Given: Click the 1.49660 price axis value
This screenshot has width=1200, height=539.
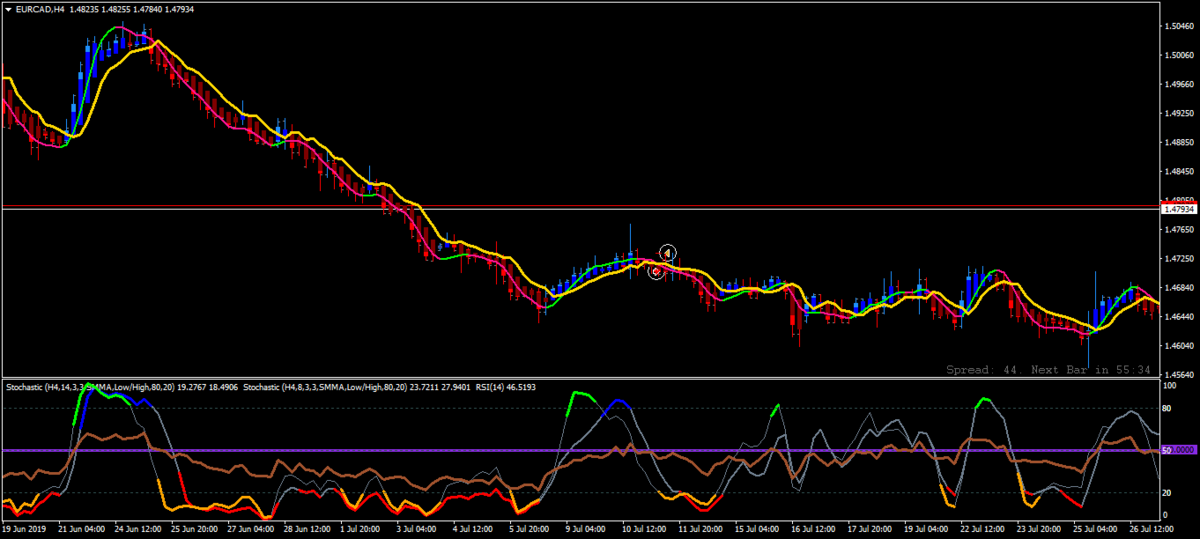Looking at the screenshot, I should (x=1181, y=85).
